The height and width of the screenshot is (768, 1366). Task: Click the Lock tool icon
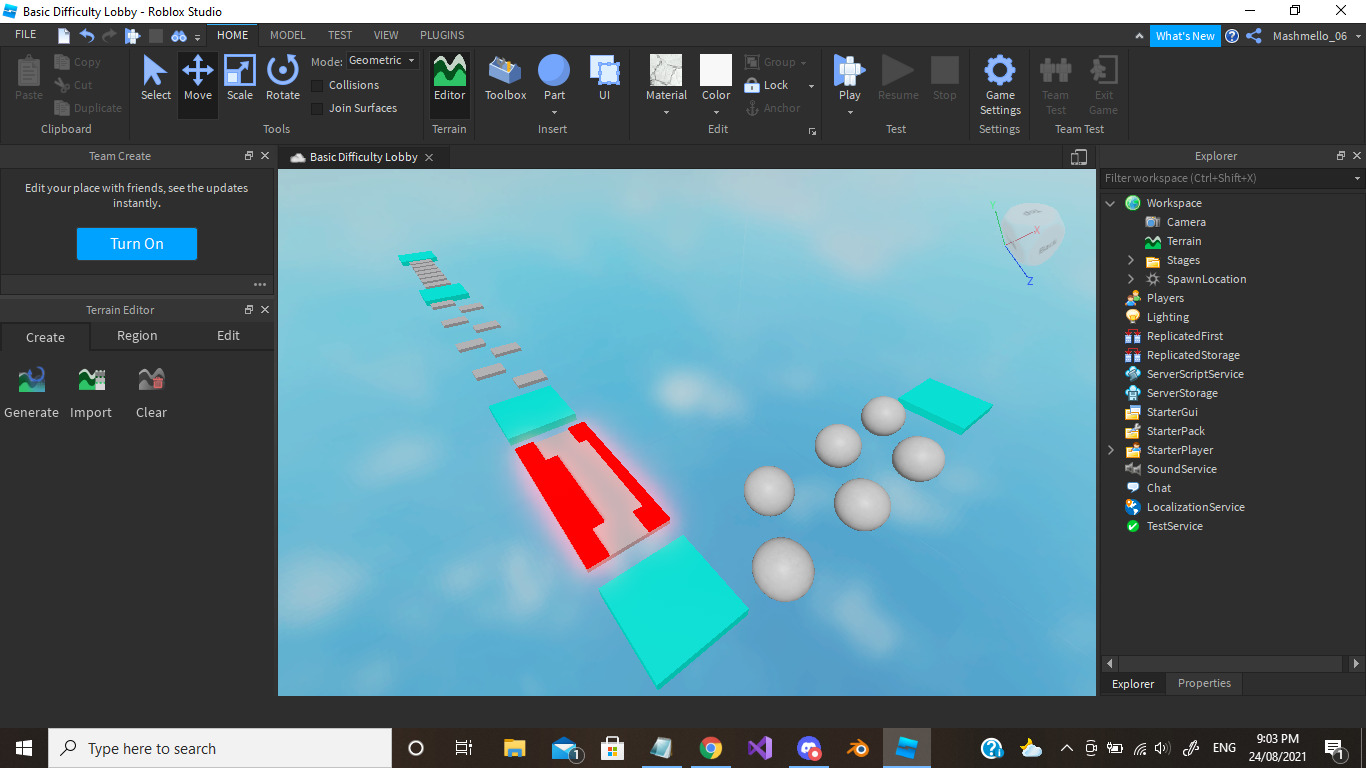click(x=753, y=85)
